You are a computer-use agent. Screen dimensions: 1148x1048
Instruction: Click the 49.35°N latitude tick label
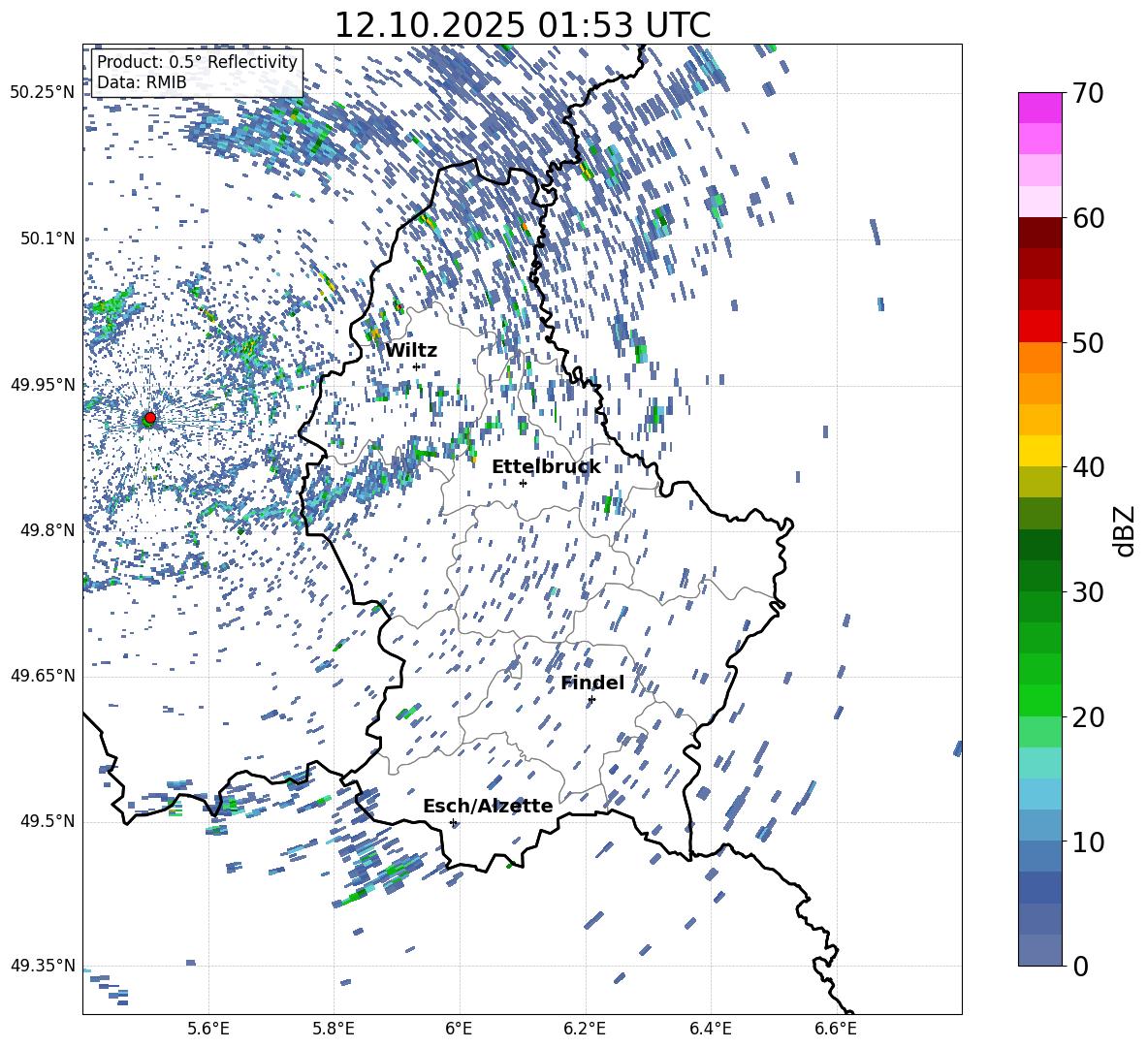pyautogui.click(x=43, y=966)
